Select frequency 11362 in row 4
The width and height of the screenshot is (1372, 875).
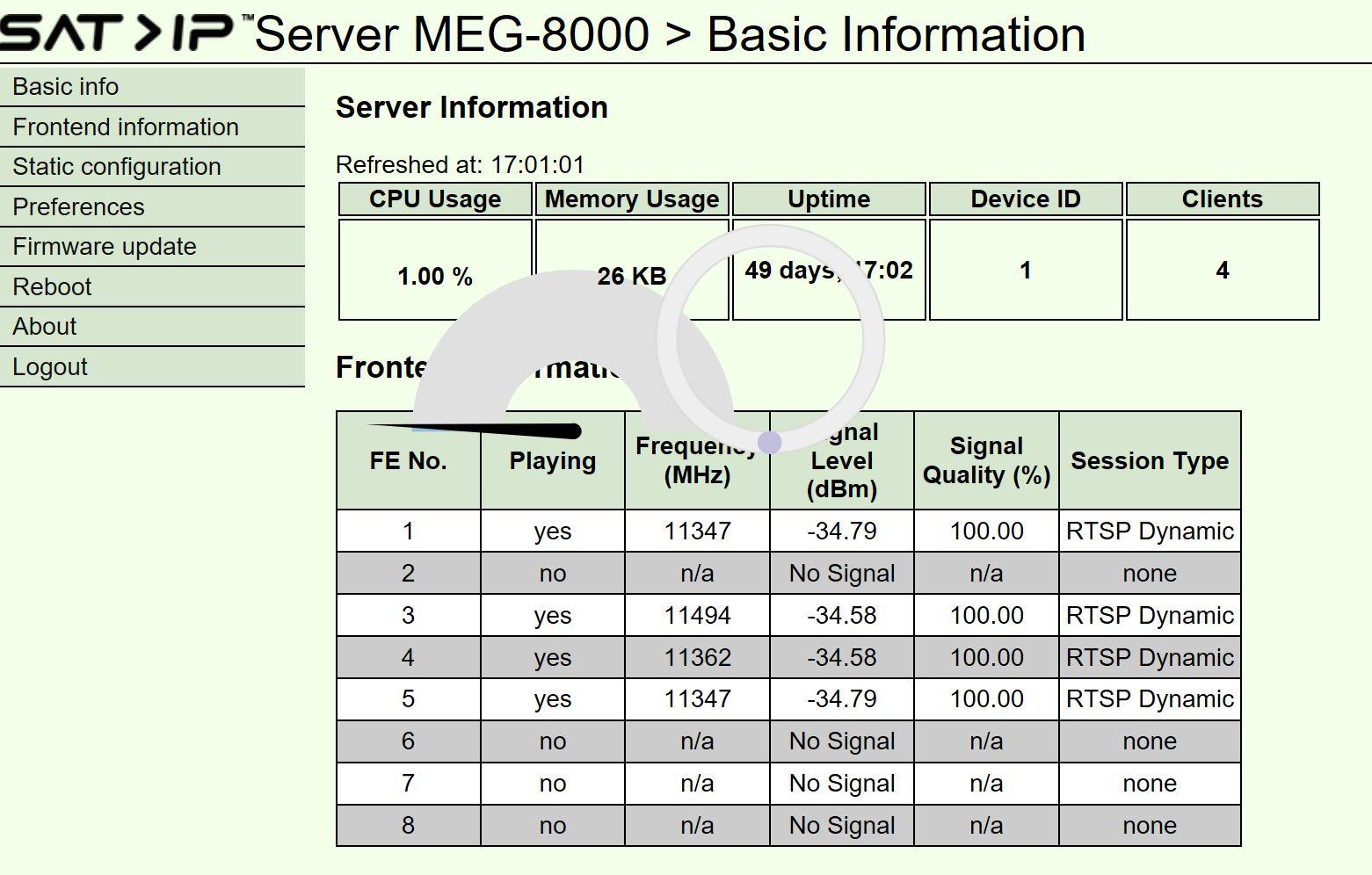(697, 658)
